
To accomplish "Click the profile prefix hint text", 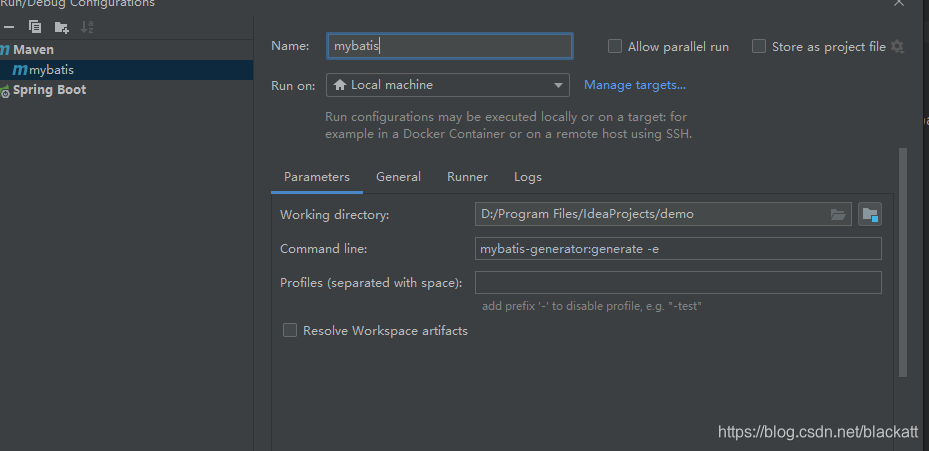I will click(591, 306).
